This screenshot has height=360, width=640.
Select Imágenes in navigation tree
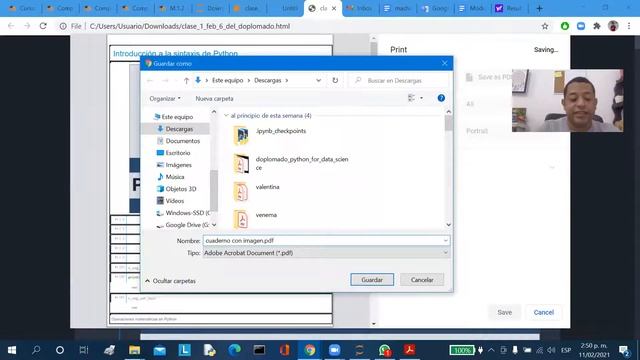178,165
